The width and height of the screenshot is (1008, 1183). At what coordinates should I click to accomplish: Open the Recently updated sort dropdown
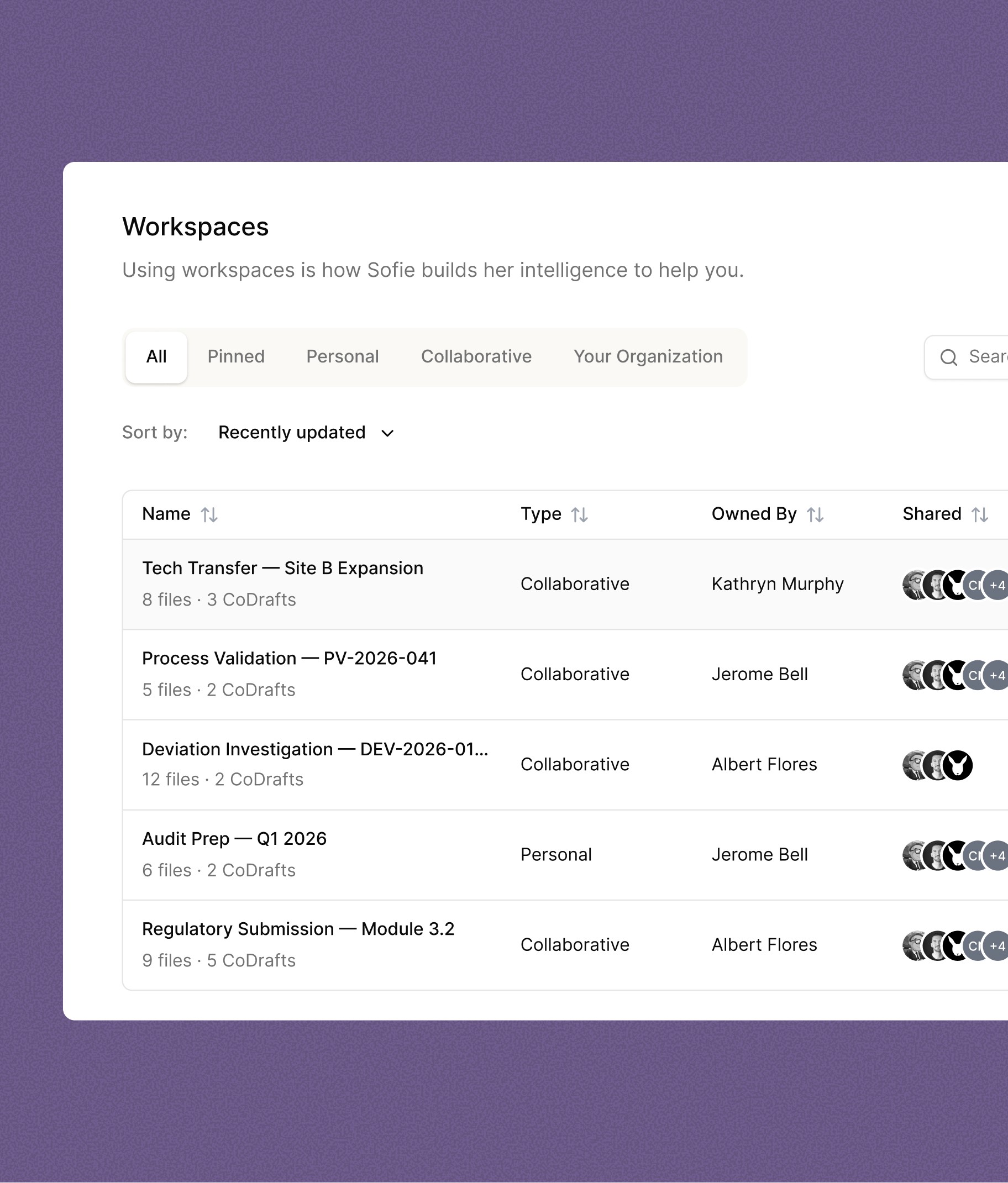[x=306, y=432]
